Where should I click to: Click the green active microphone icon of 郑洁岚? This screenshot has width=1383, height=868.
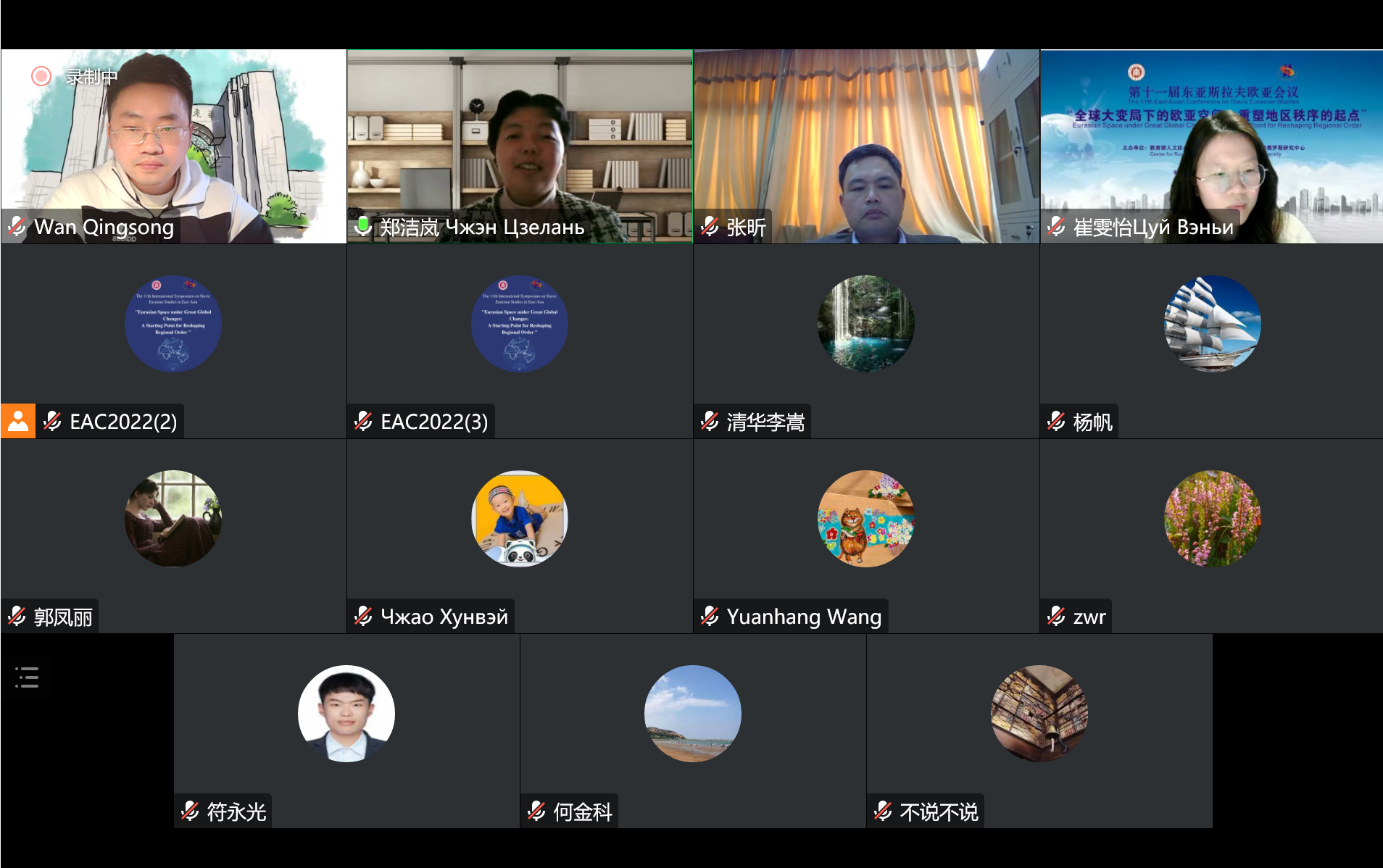(363, 227)
